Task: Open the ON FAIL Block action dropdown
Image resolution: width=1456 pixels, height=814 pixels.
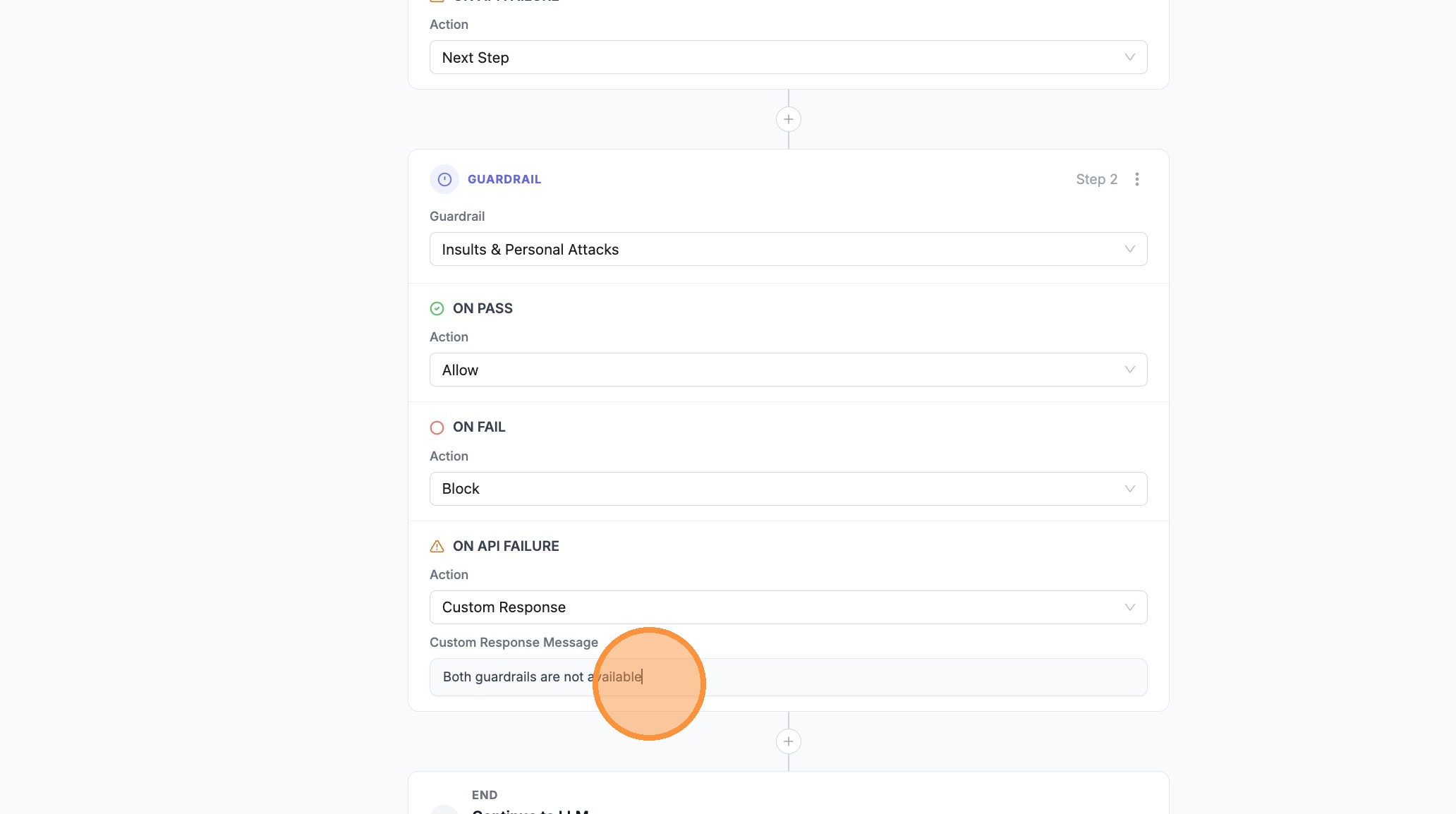Action: [x=788, y=488]
